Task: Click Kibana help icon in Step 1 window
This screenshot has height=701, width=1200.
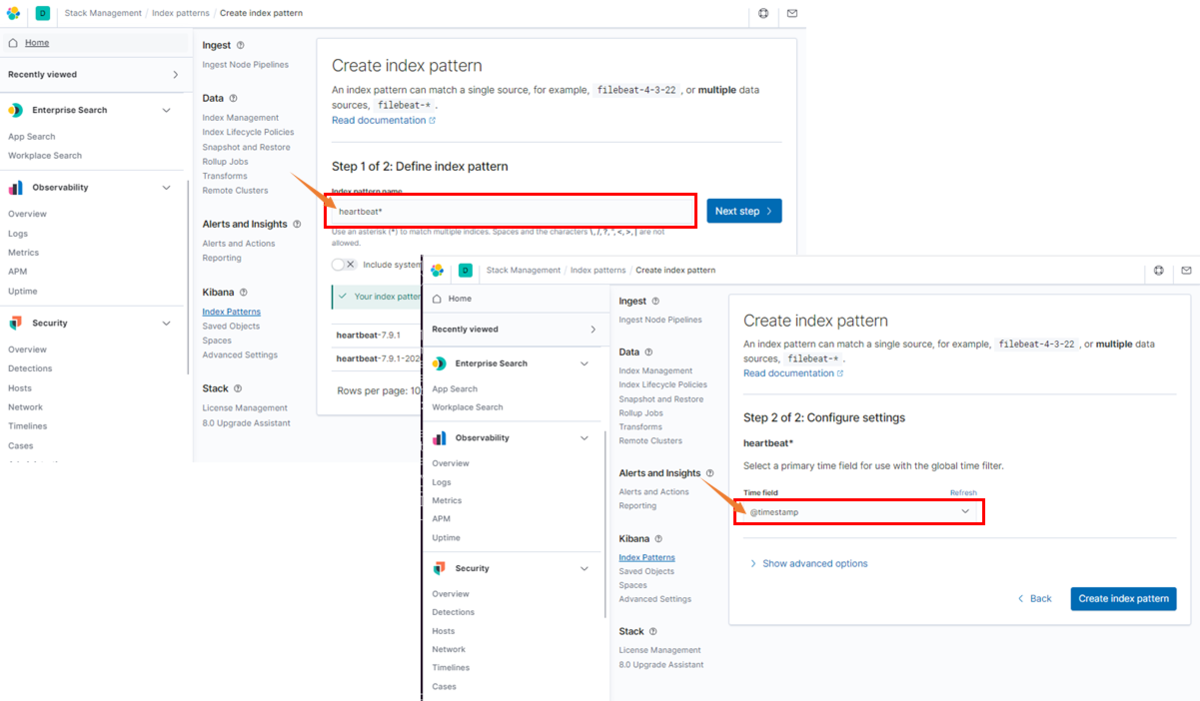Action: click(x=244, y=292)
